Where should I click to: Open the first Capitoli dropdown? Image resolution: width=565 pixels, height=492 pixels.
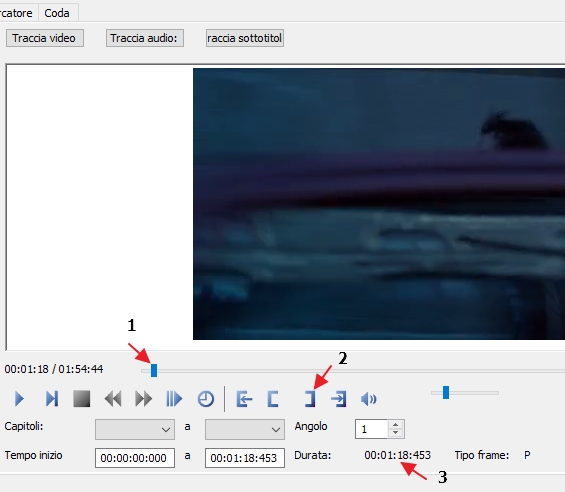click(135, 429)
